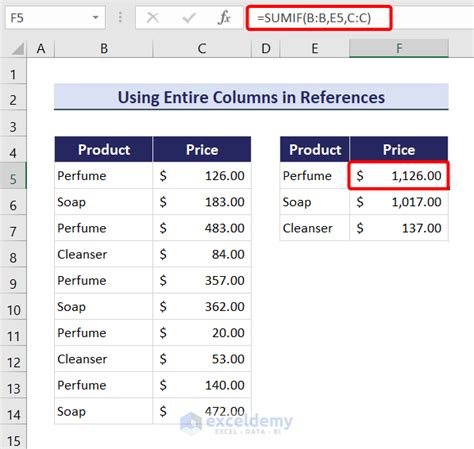Click the Enter checkmark formula icon

[x=189, y=18]
